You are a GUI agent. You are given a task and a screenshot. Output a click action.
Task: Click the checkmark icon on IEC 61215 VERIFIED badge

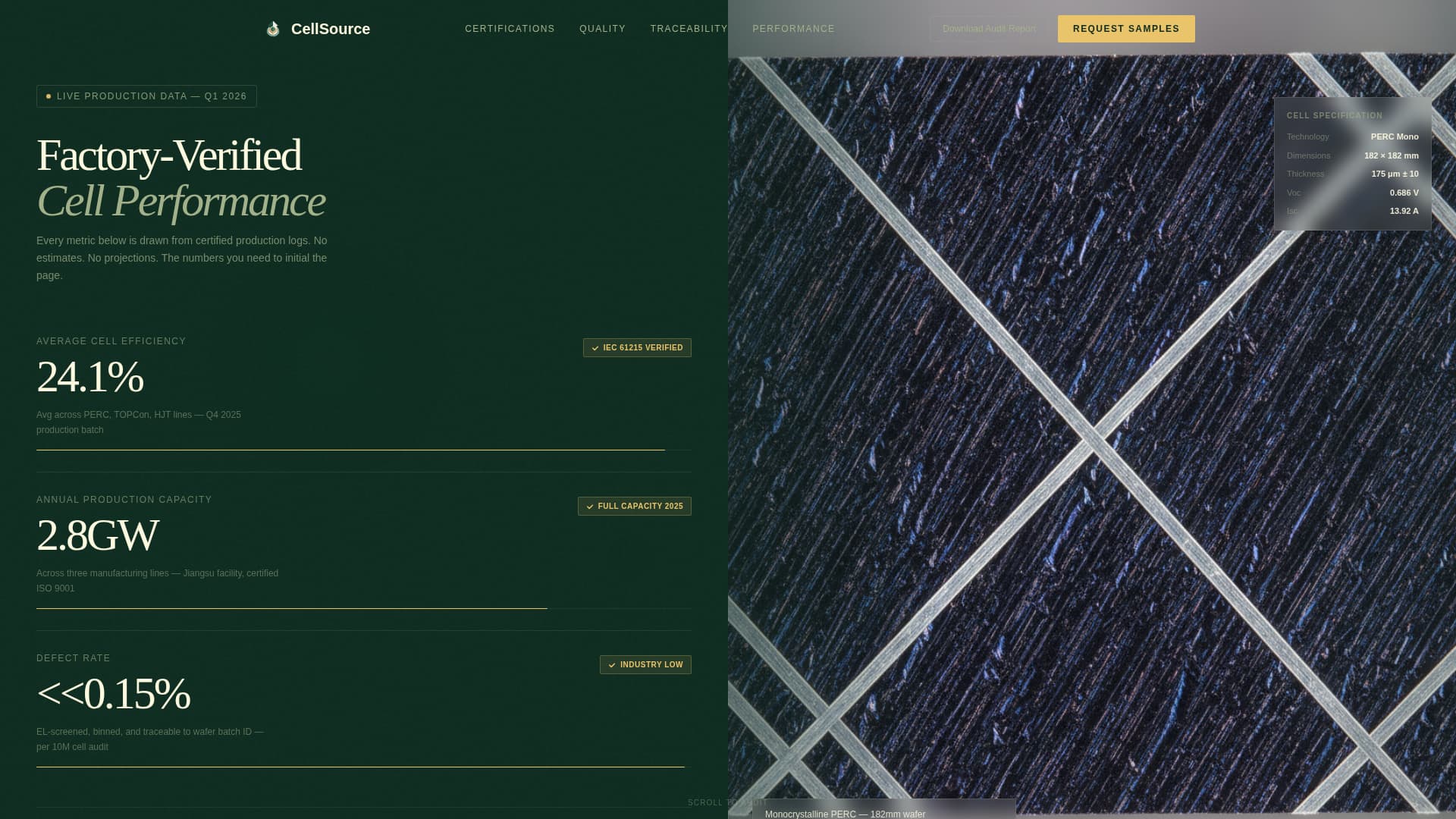(595, 347)
